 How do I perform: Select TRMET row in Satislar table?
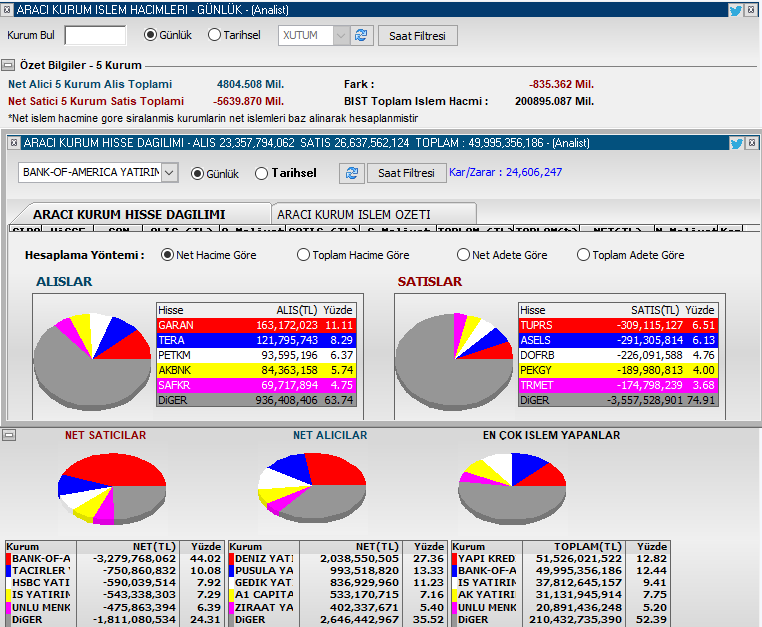click(x=618, y=385)
